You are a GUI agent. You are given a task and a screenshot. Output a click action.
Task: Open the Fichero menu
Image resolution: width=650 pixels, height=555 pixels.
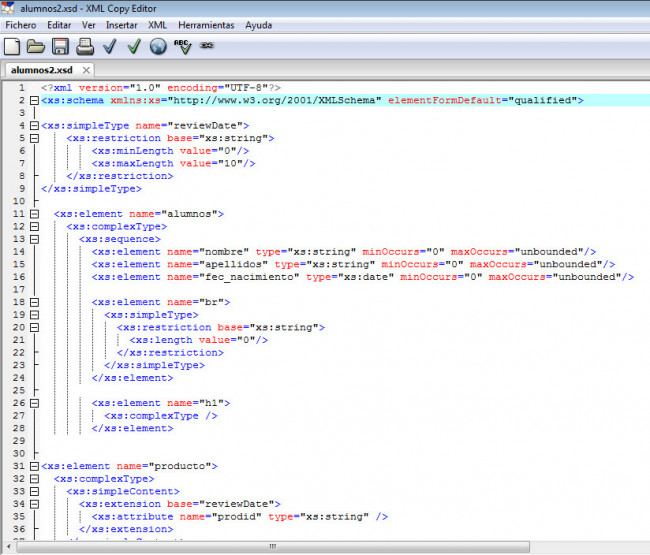click(x=21, y=25)
